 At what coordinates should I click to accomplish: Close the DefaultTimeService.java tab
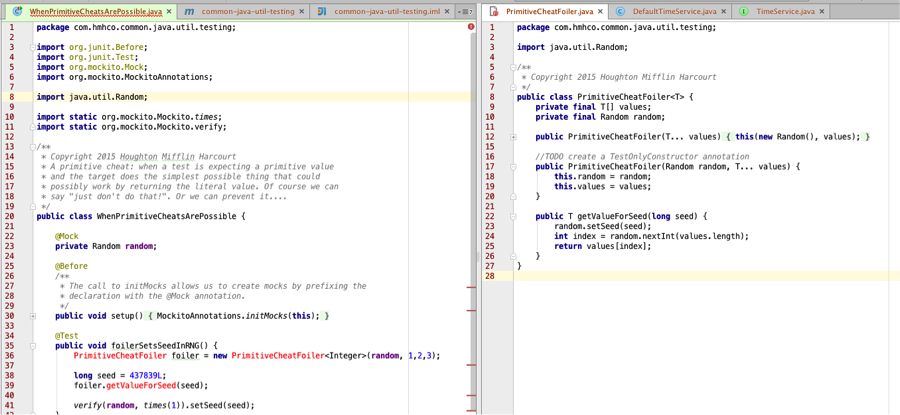tap(723, 11)
